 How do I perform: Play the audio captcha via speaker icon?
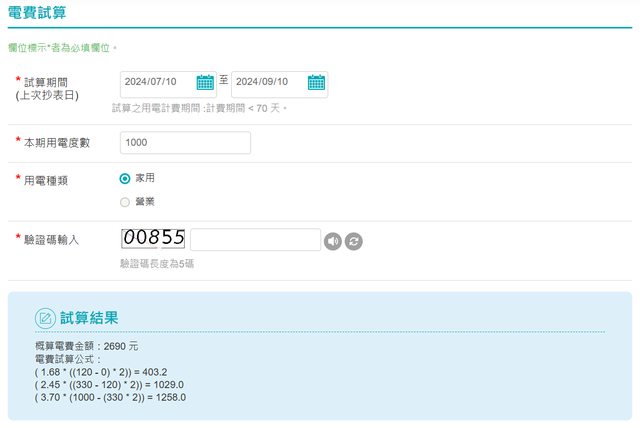[334, 241]
